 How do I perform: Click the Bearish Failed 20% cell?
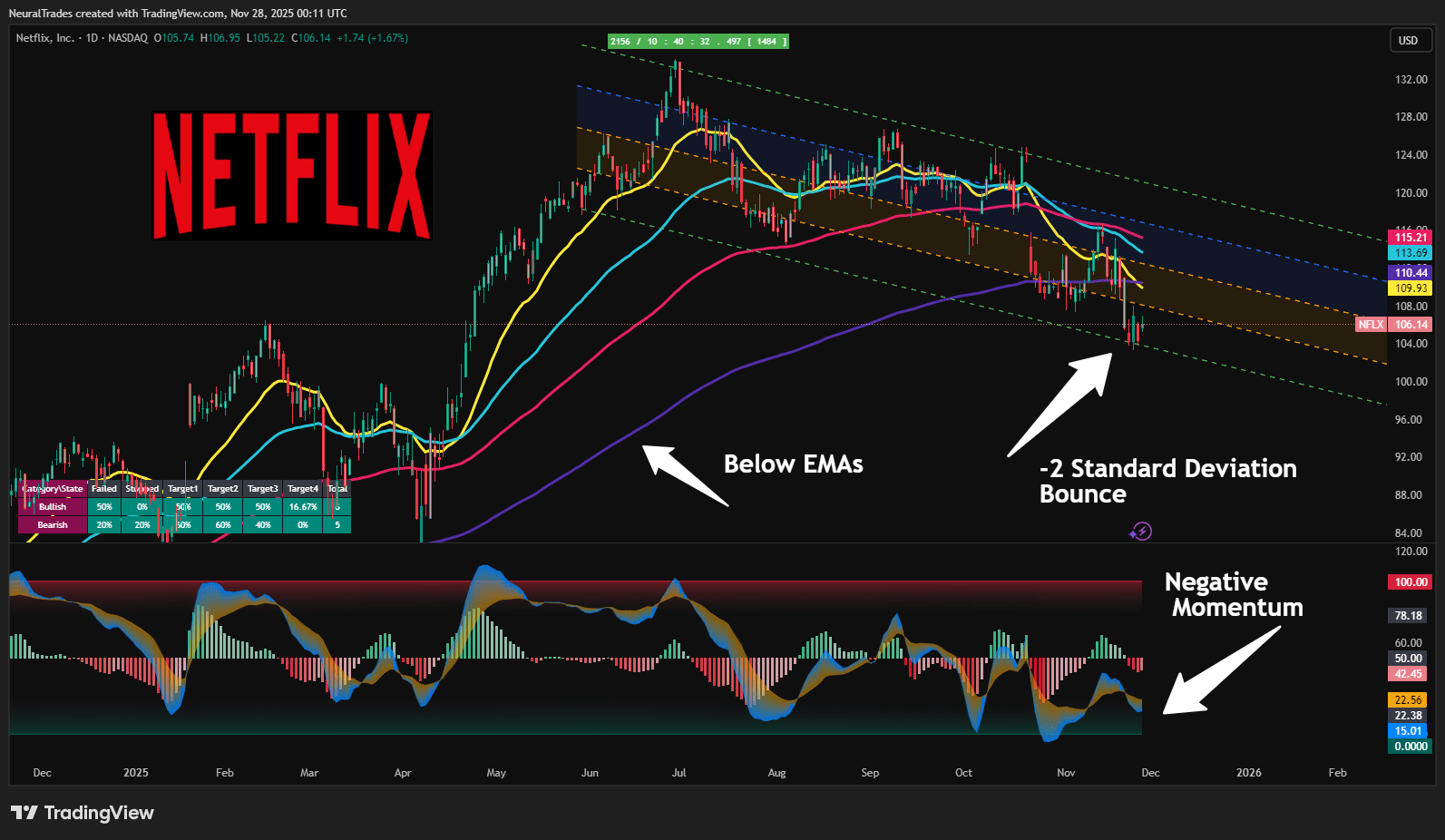tap(104, 525)
